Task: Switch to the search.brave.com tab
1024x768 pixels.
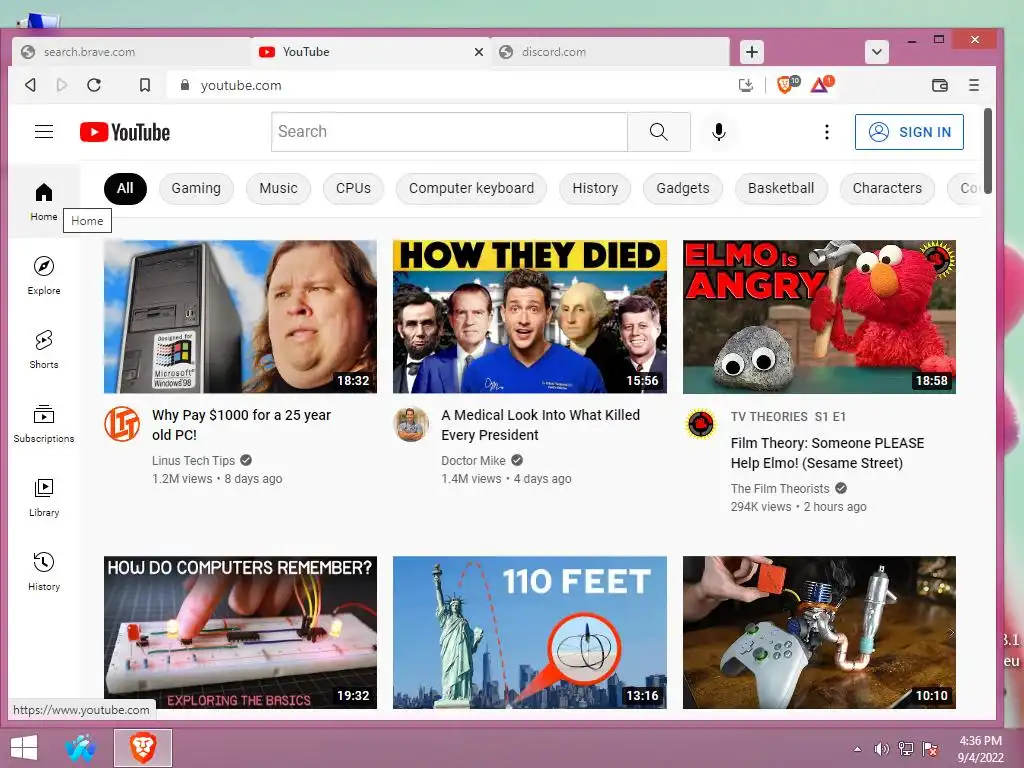Action: (x=131, y=52)
